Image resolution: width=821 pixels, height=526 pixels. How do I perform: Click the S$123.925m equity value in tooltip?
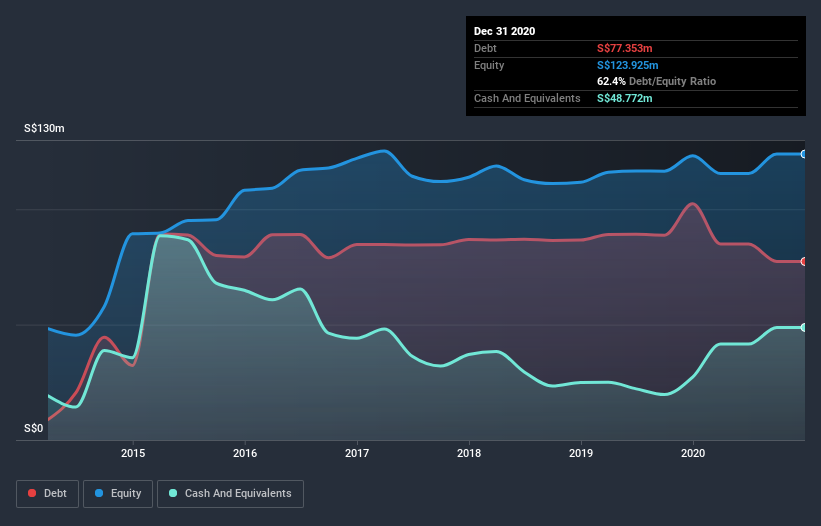(628, 65)
